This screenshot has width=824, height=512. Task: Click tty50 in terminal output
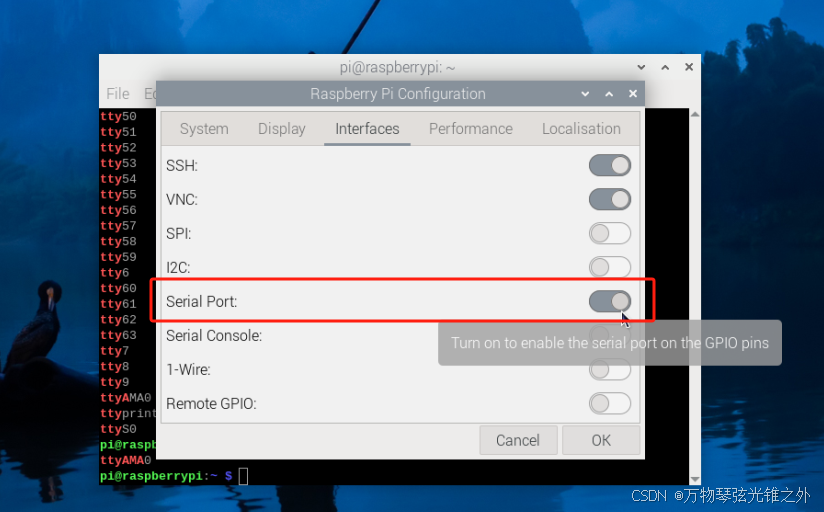tap(118, 116)
